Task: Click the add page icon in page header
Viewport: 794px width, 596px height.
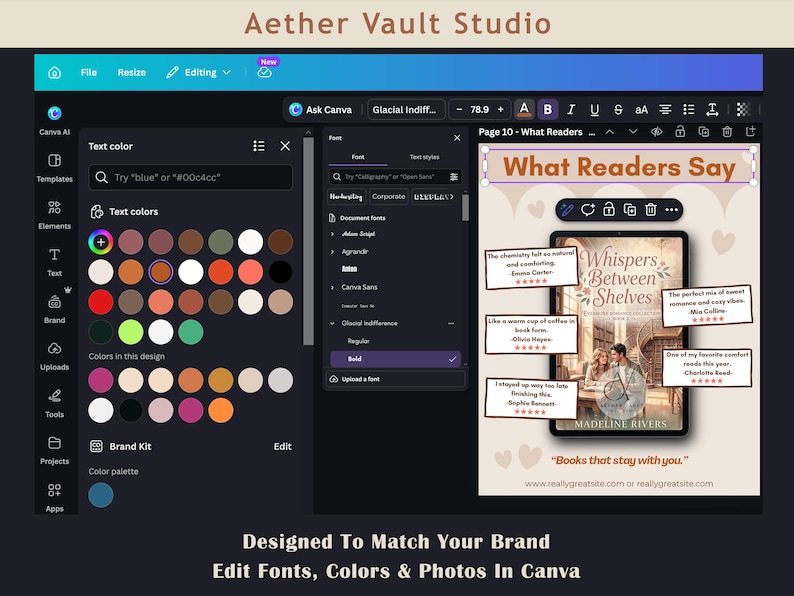Action: tap(750, 132)
